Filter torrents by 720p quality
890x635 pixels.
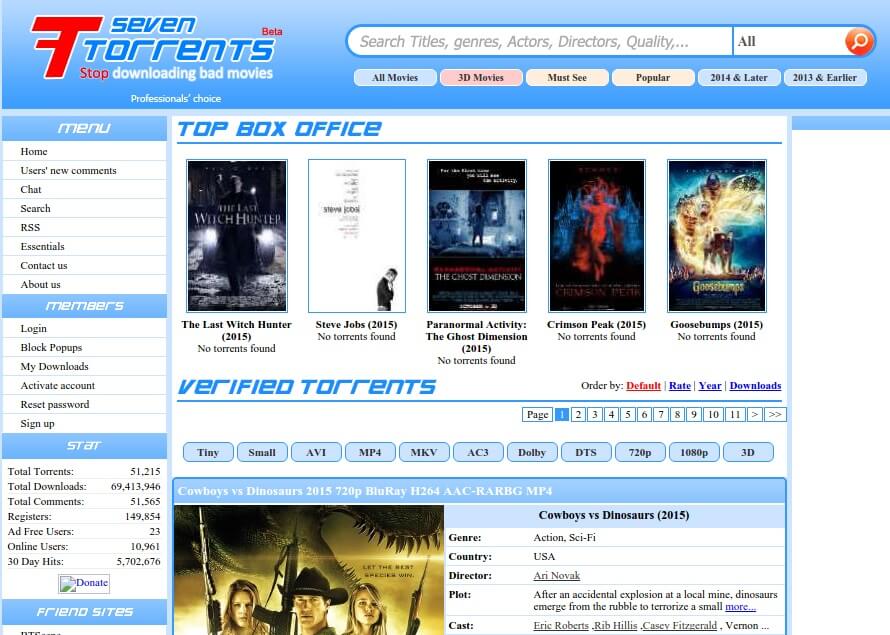click(x=640, y=452)
